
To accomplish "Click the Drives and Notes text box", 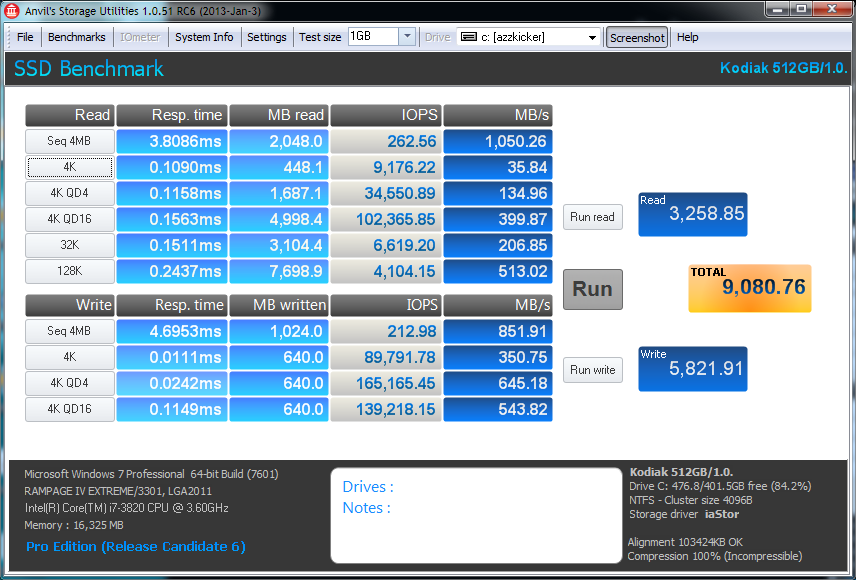I will click(x=476, y=515).
